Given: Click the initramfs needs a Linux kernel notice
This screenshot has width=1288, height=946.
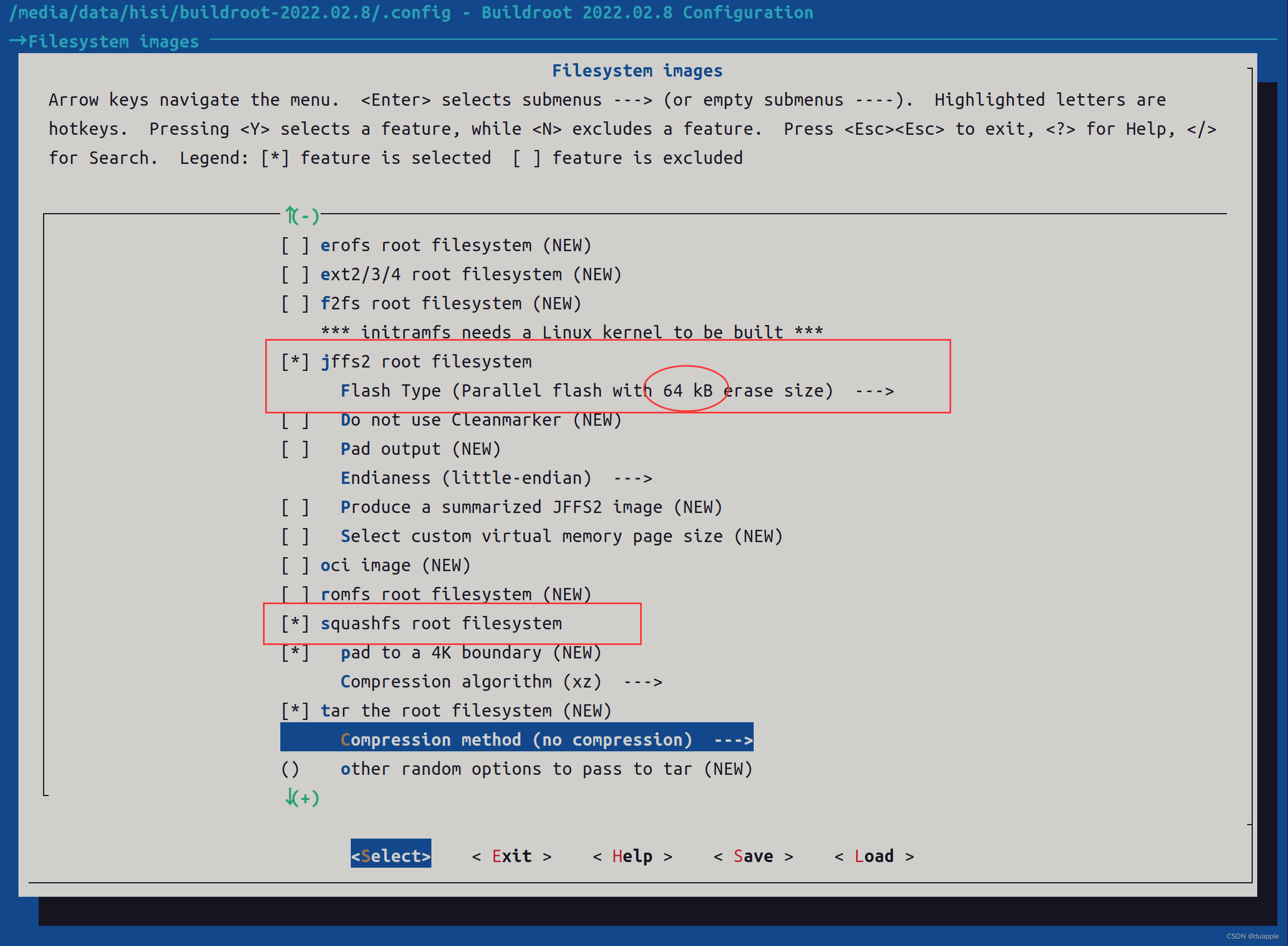Looking at the screenshot, I should [572, 332].
